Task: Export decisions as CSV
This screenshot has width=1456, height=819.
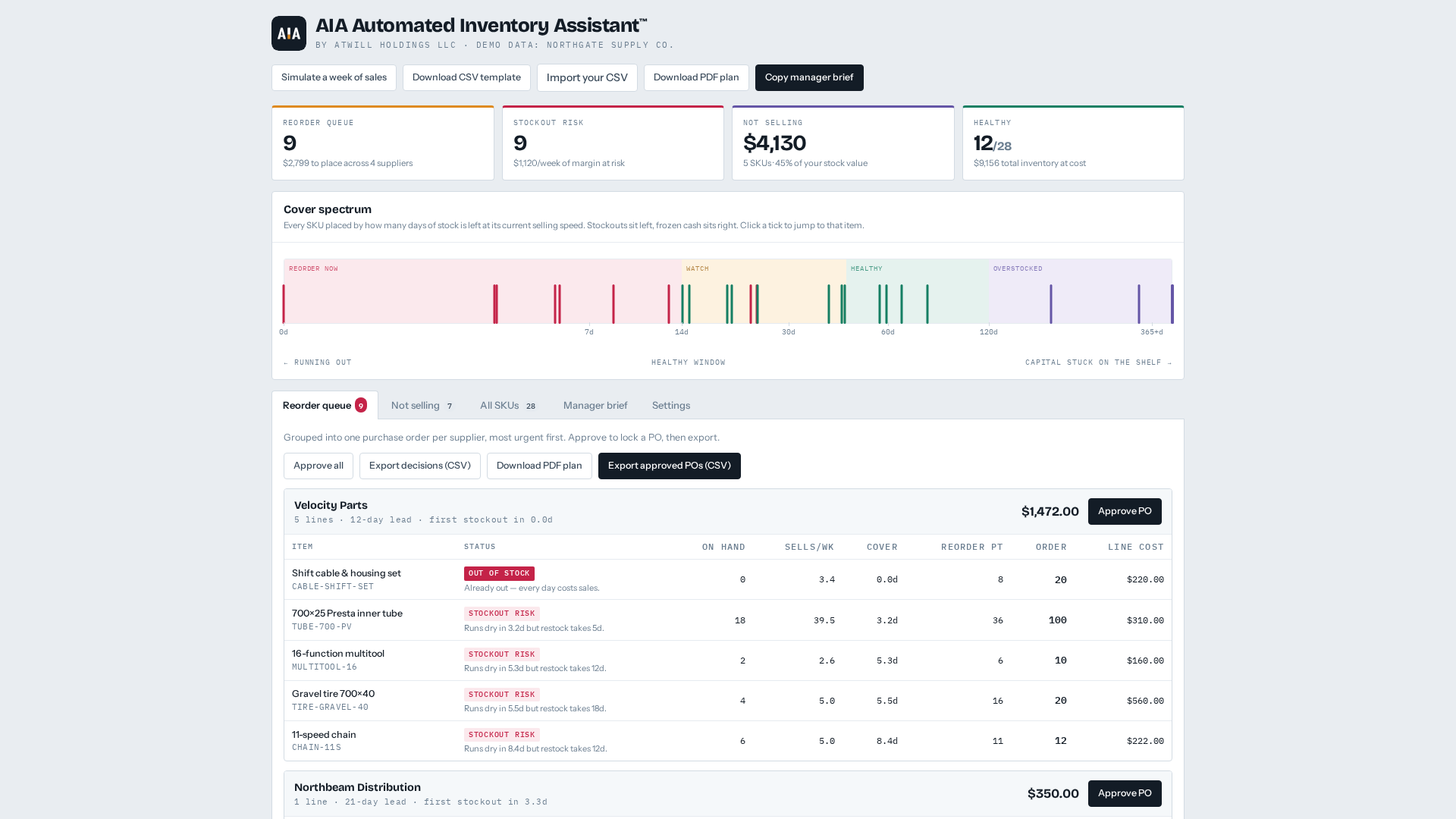Action: (420, 466)
